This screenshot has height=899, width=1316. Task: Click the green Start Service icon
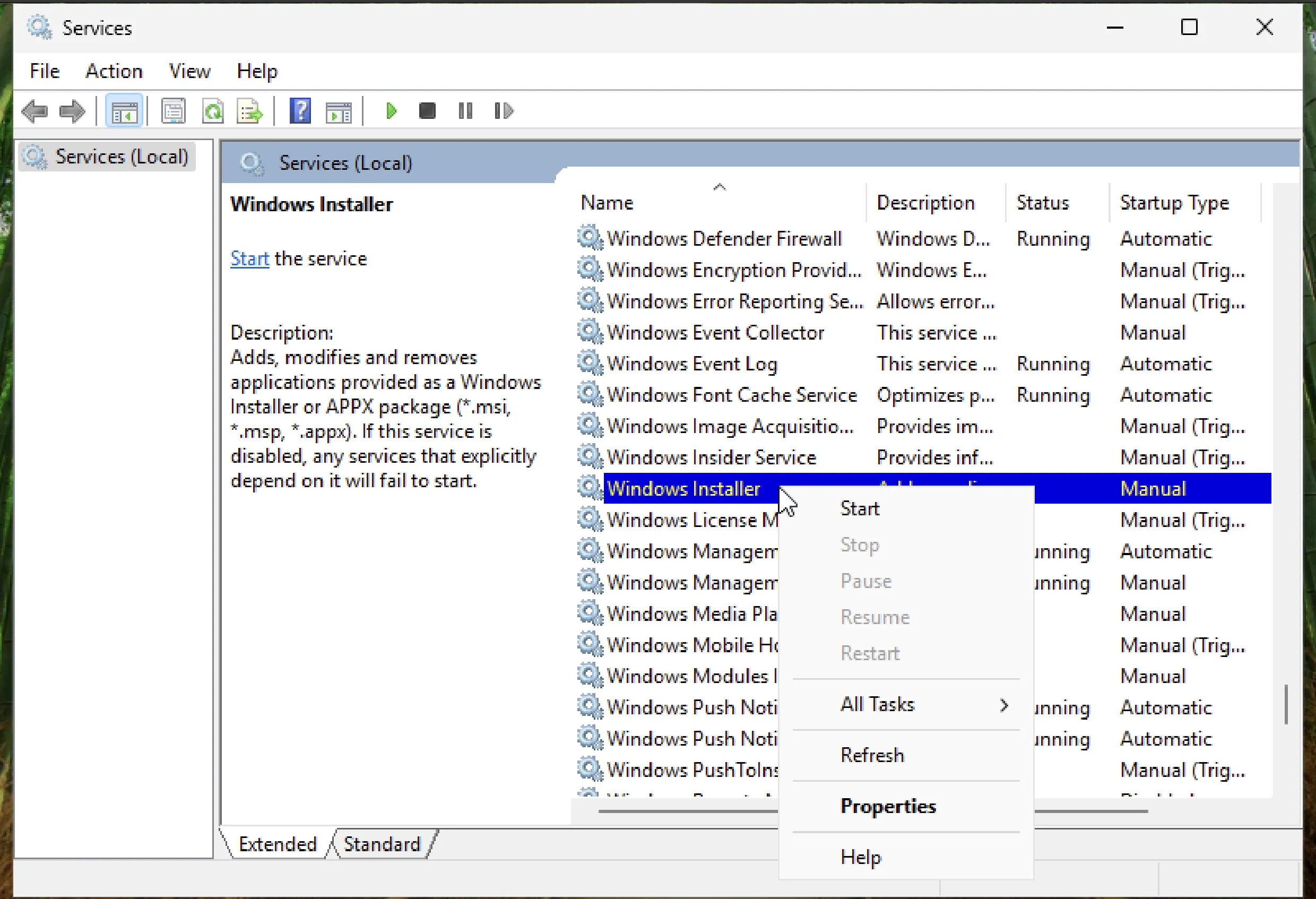391,111
